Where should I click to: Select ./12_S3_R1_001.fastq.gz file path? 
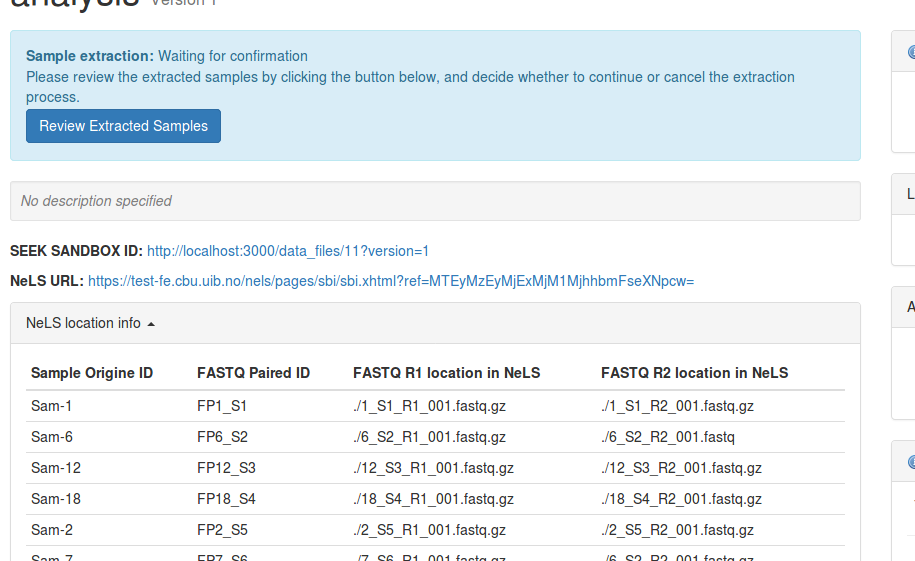pos(434,468)
